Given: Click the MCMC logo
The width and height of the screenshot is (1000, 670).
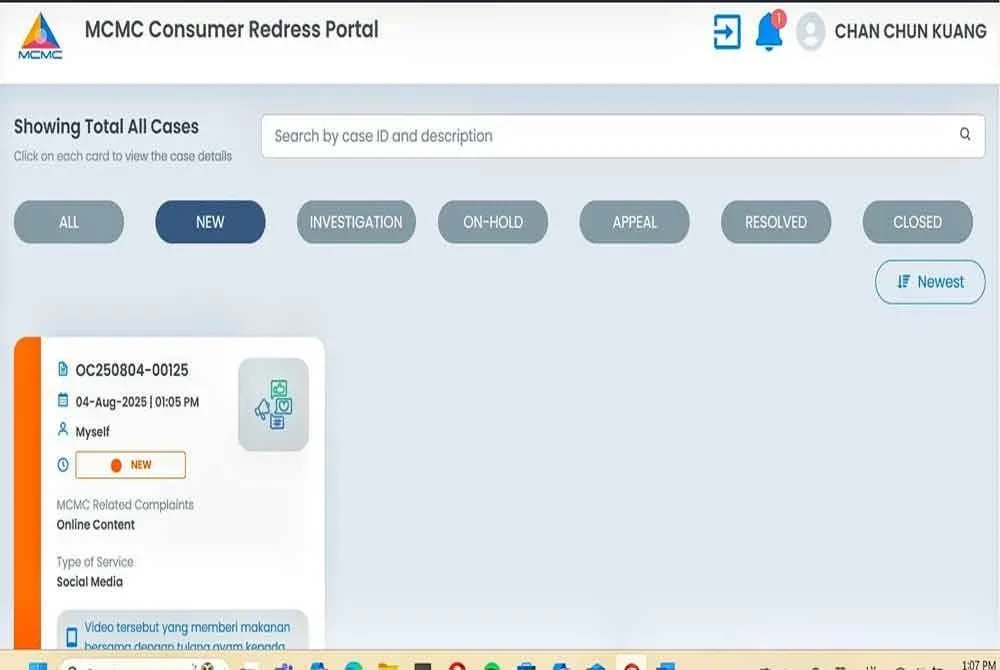Looking at the screenshot, I should tap(40, 37).
